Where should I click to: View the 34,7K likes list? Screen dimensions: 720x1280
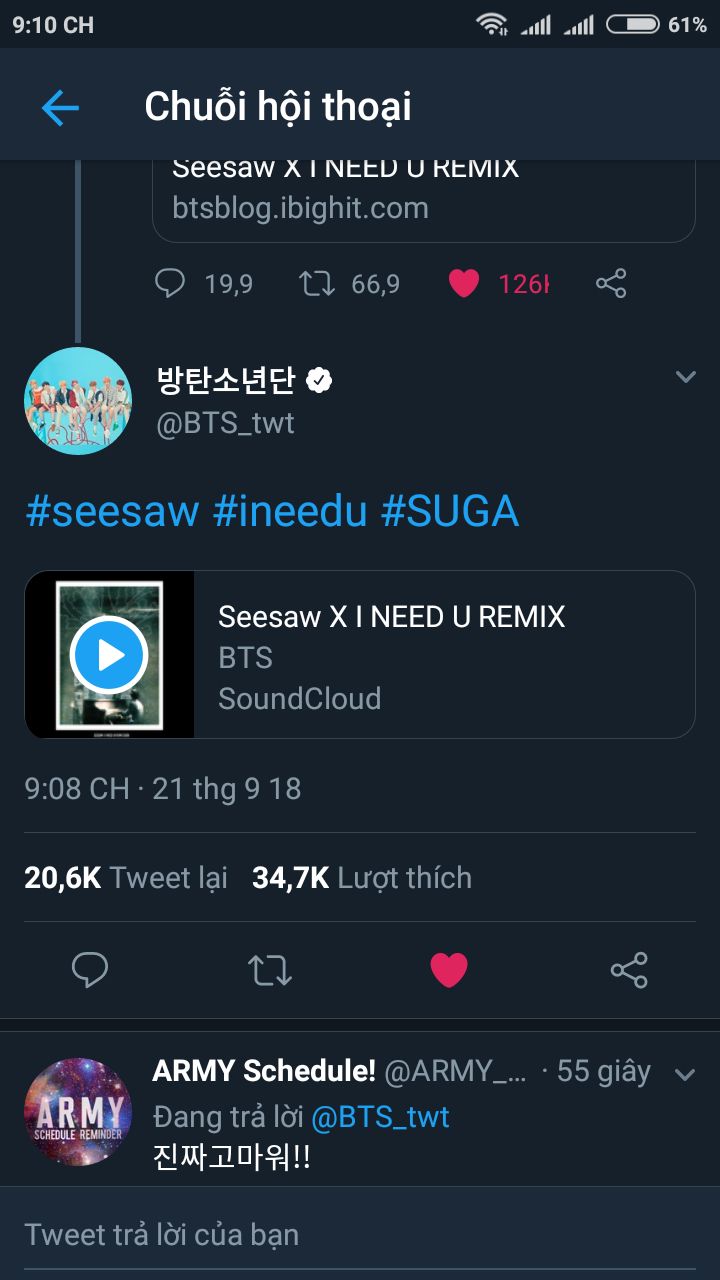[x=361, y=878]
